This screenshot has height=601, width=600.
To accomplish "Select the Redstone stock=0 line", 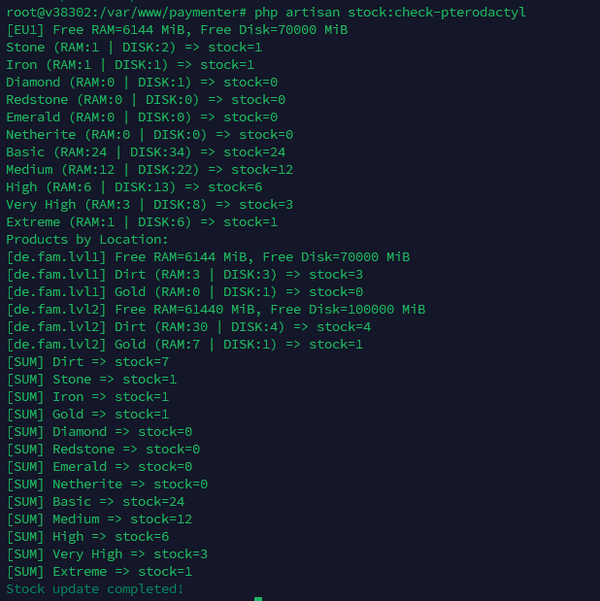I will [146, 100].
